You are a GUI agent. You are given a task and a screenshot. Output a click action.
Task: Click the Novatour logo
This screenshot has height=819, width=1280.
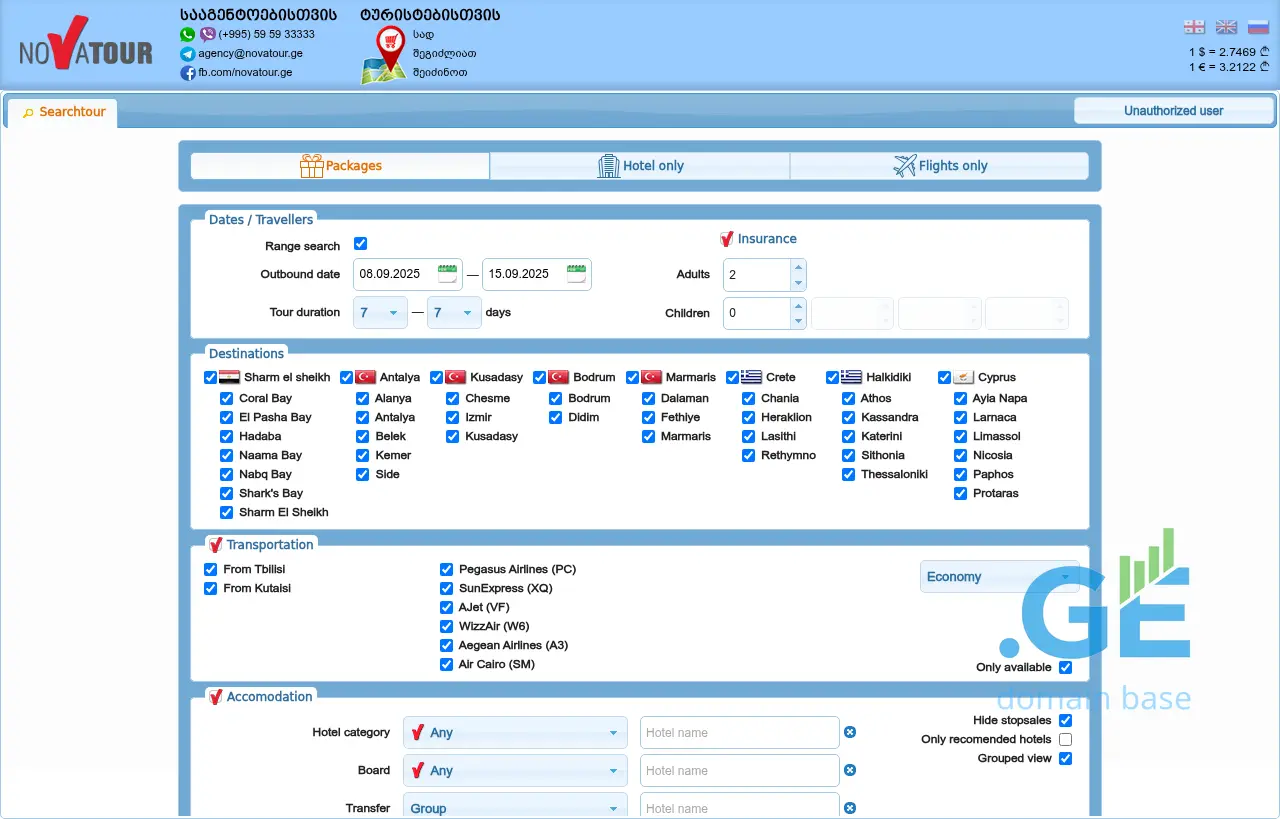point(86,47)
